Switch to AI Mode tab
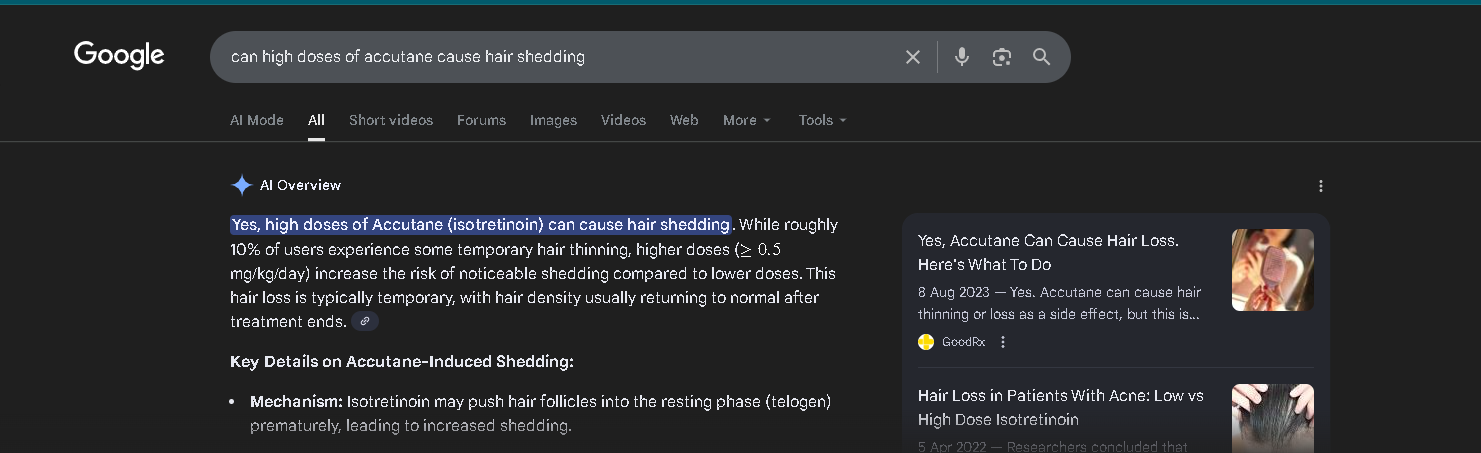The image size is (1481, 453). (257, 120)
